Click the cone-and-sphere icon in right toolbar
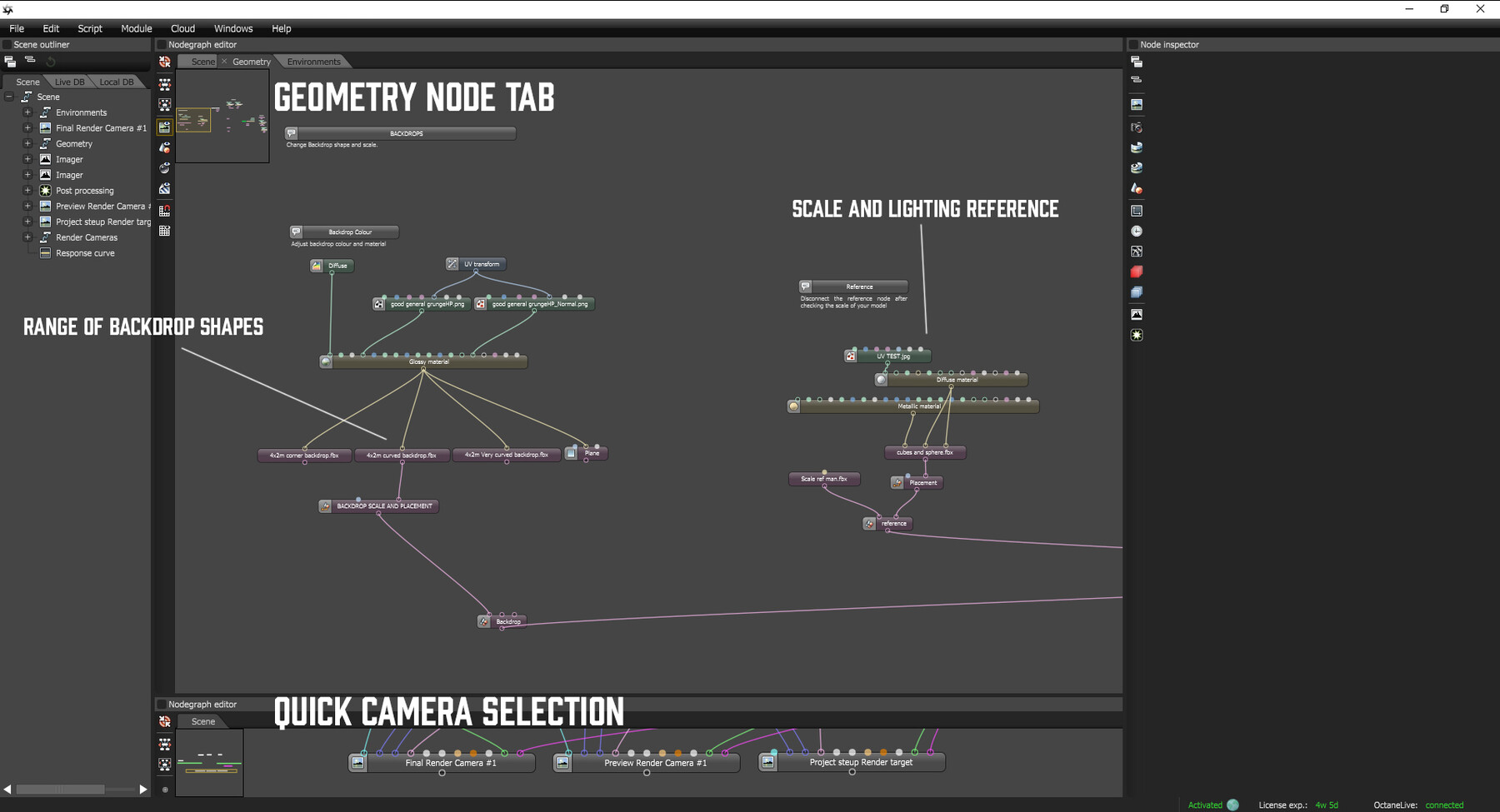 tap(1137, 188)
